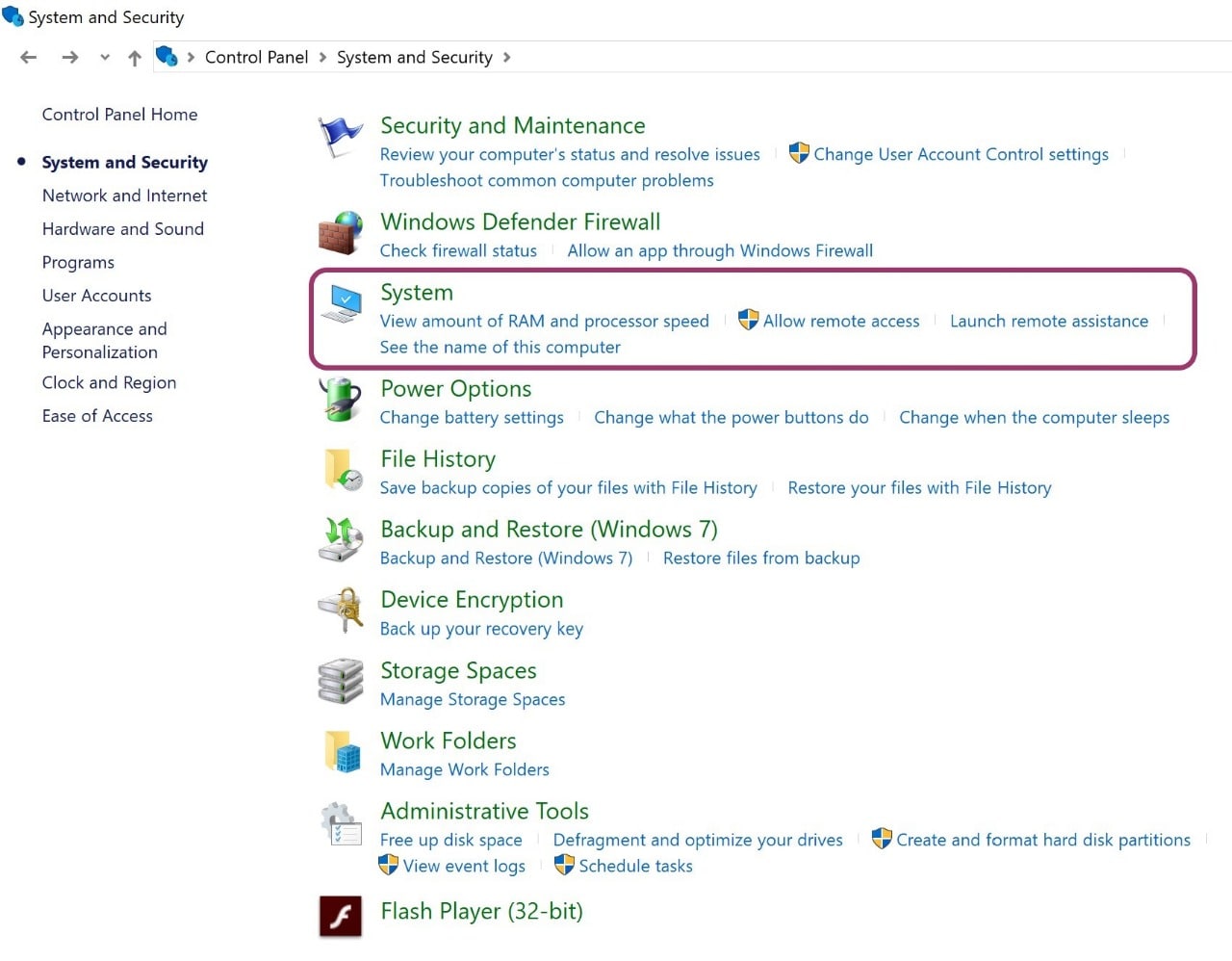
Task: Click Check firewall status
Action: (458, 251)
